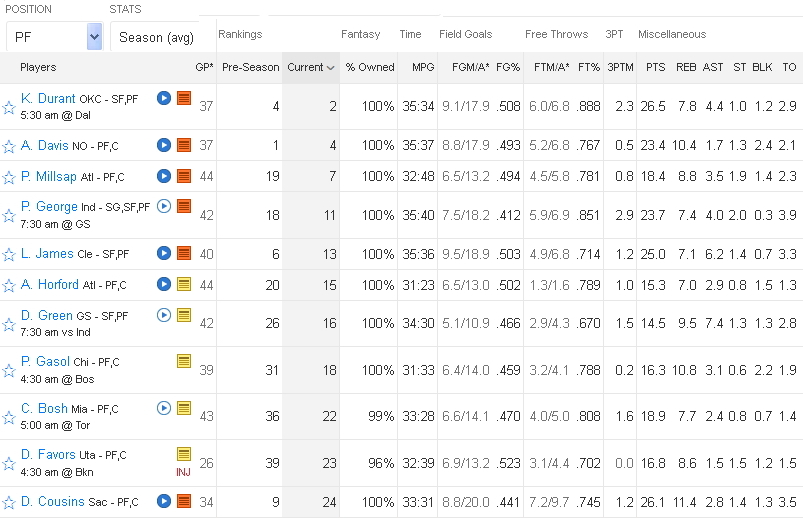The height and width of the screenshot is (518, 803).
Task: Open L. James red notes icon
Action: 184,254
